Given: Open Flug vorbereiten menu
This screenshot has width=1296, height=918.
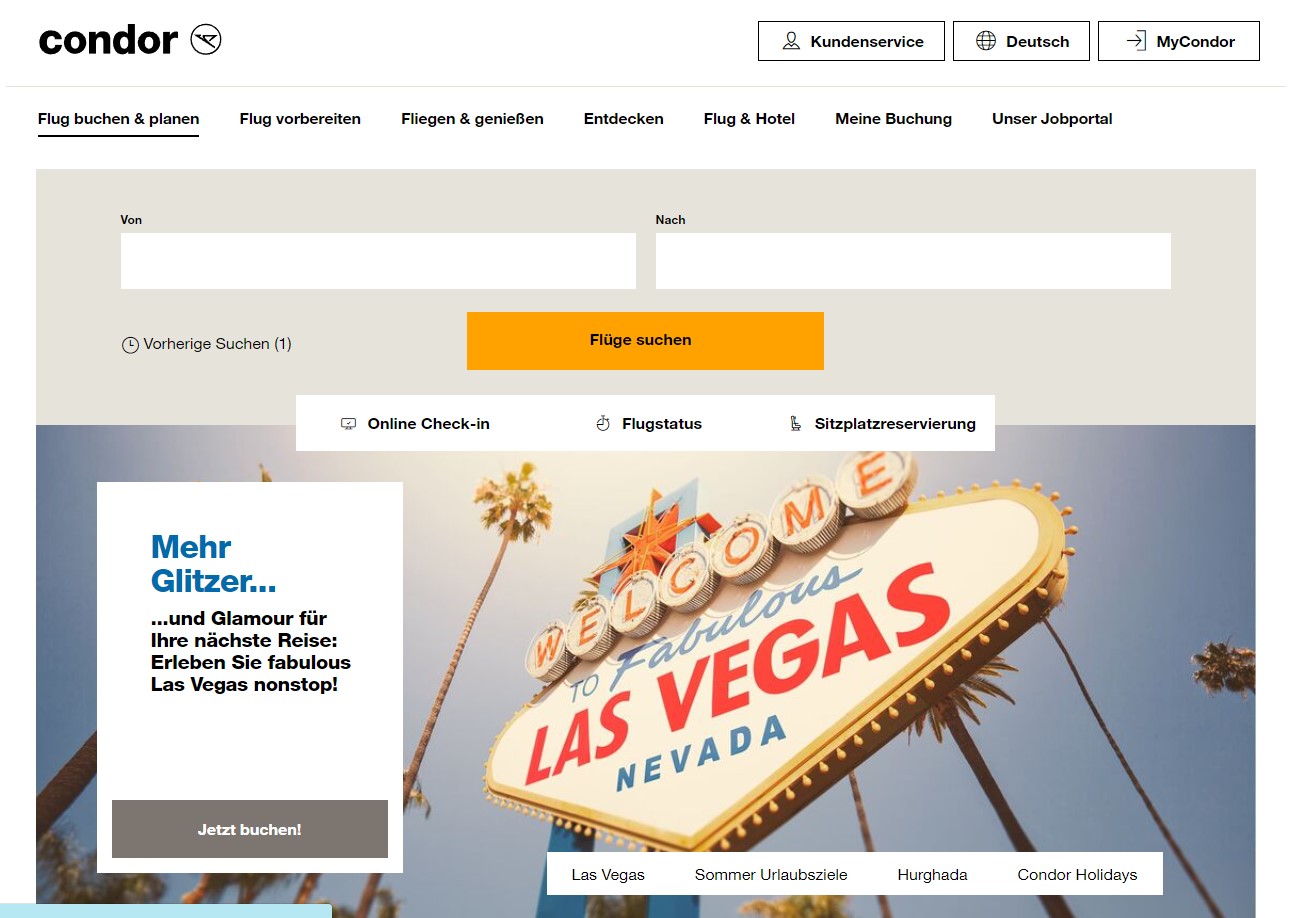Looking at the screenshot, I should point(300,119).
